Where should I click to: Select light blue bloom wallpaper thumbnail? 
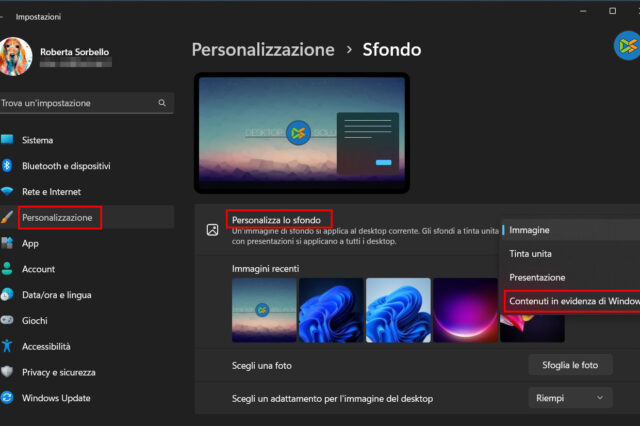pos(398,310)
